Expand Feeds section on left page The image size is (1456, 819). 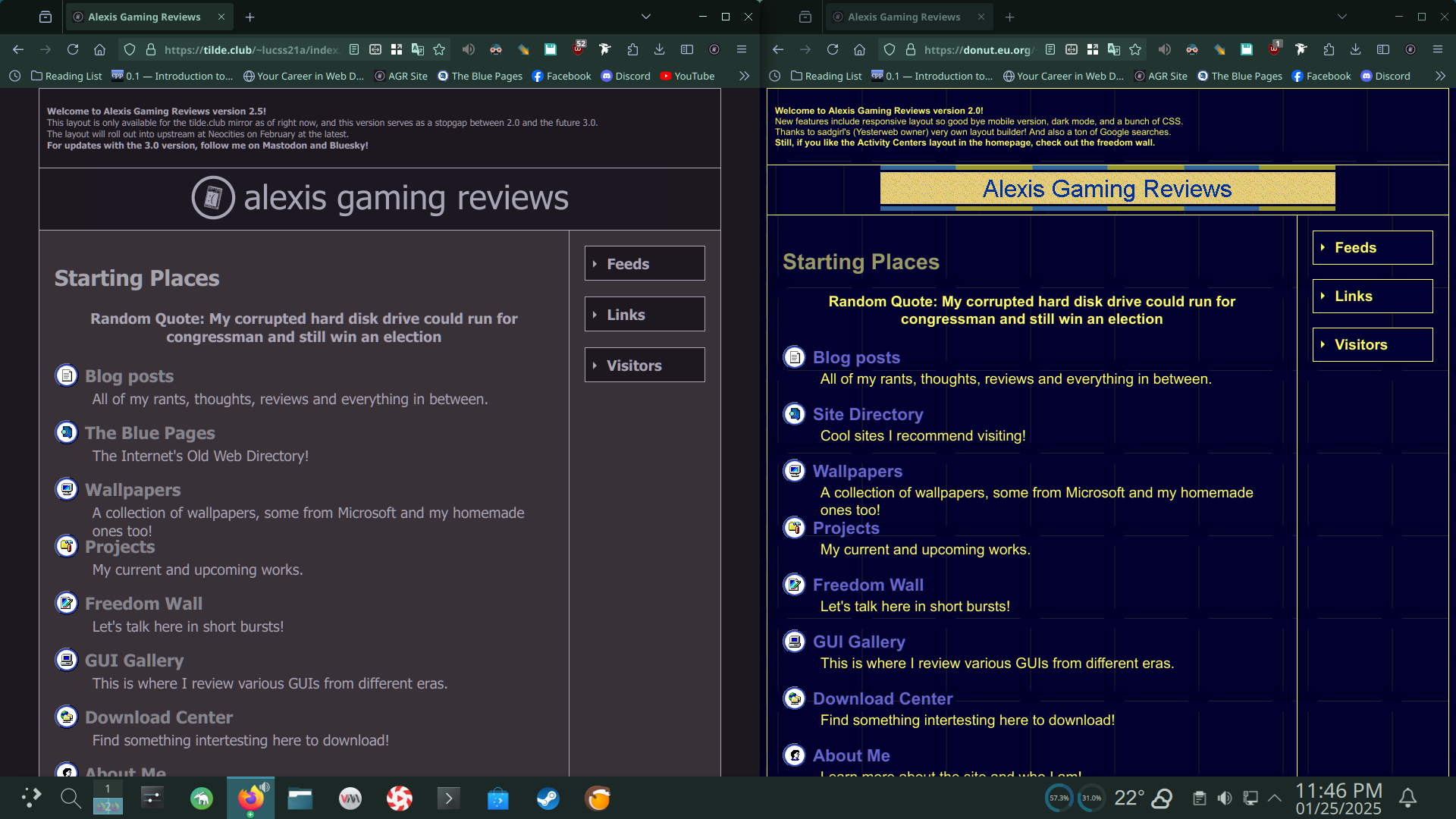click(645, 263)
